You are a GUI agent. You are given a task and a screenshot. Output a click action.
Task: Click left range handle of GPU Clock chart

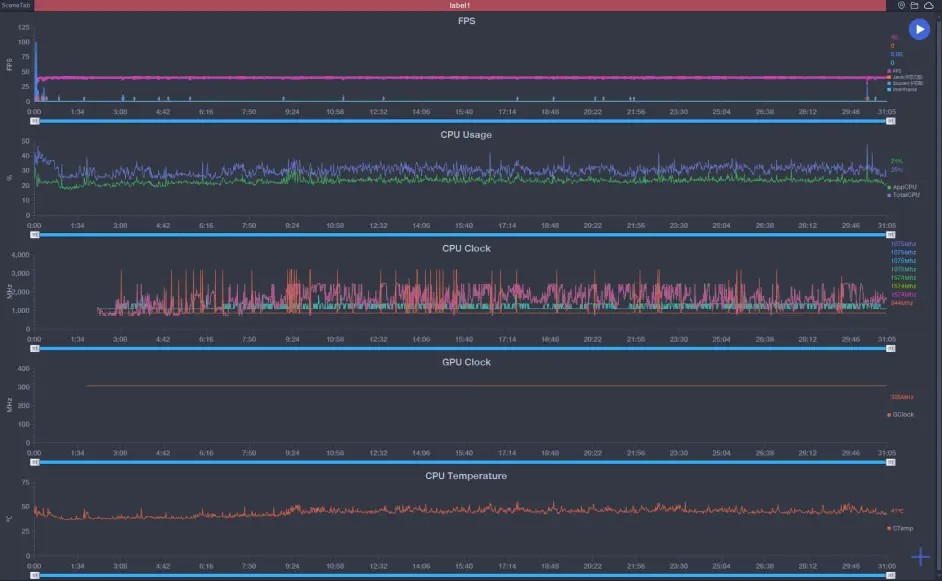(x=35, y=461)
